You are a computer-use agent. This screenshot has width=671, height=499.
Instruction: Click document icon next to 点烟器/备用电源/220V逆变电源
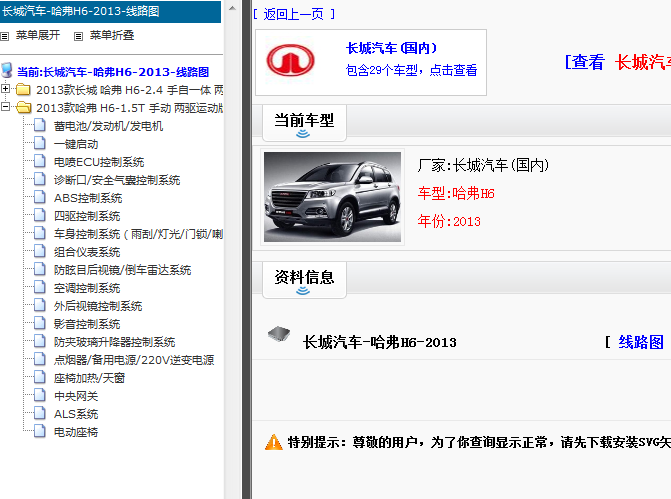point(40,359)
